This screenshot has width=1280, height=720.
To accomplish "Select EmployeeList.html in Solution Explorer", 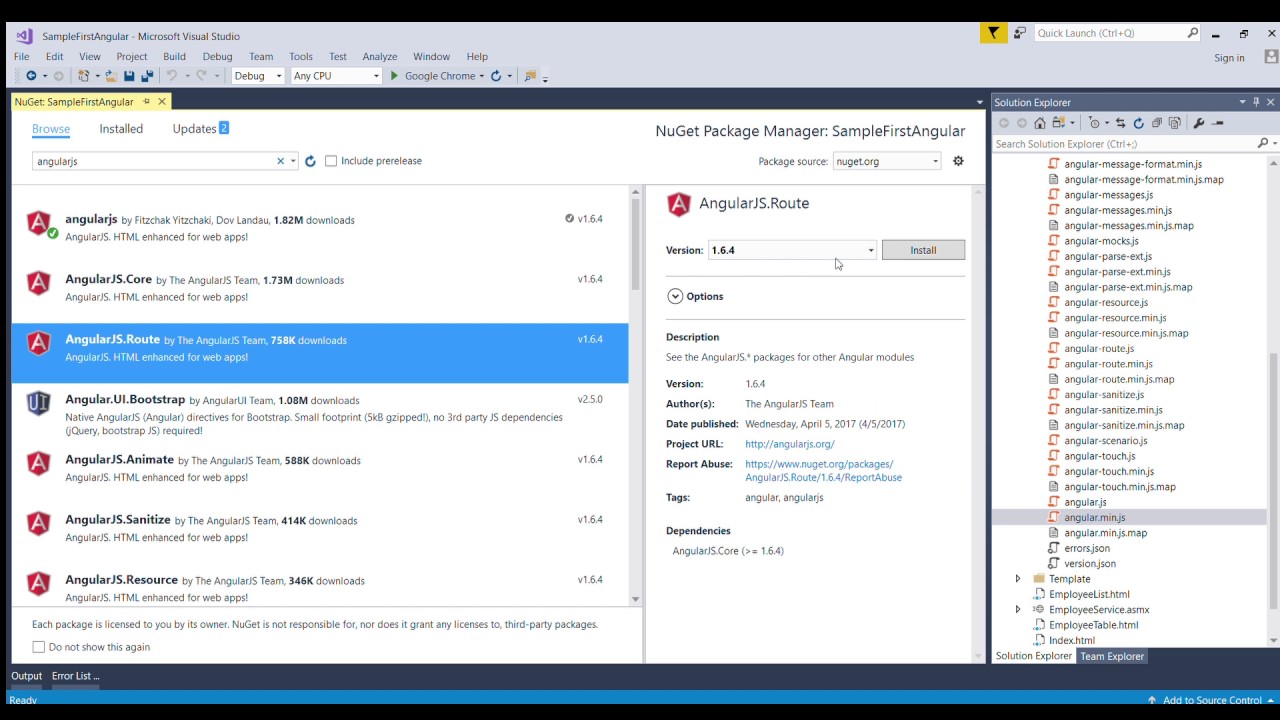I will point(1089,594).
